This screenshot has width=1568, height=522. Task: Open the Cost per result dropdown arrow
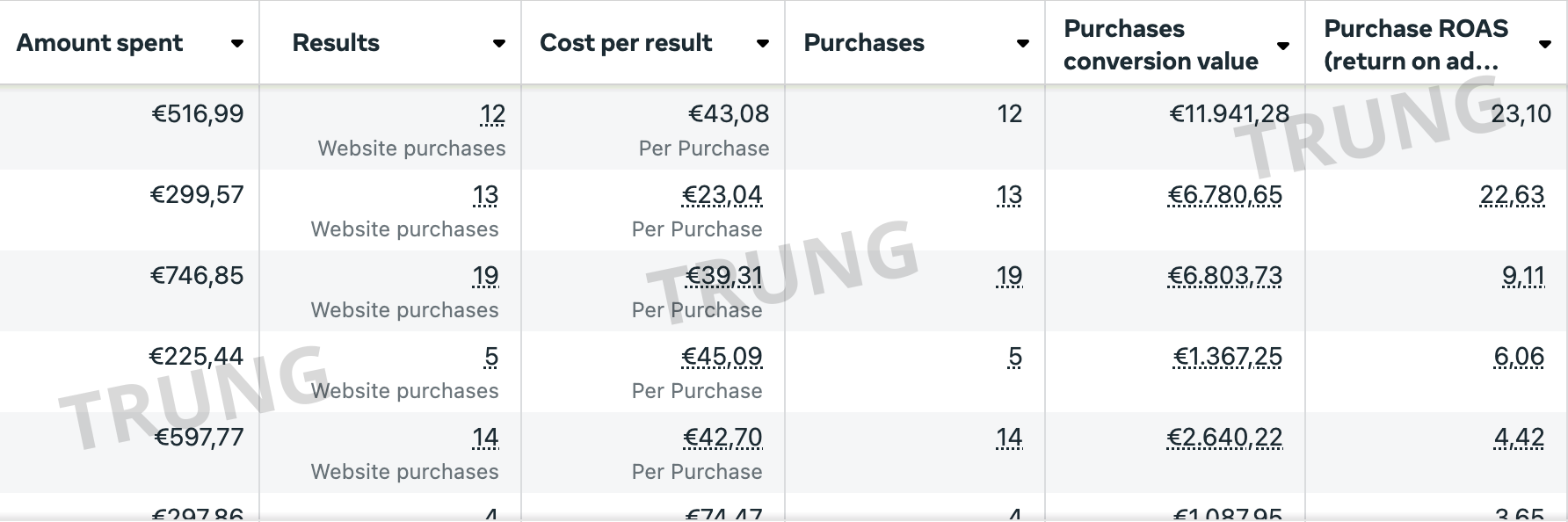tap(762, 44)
